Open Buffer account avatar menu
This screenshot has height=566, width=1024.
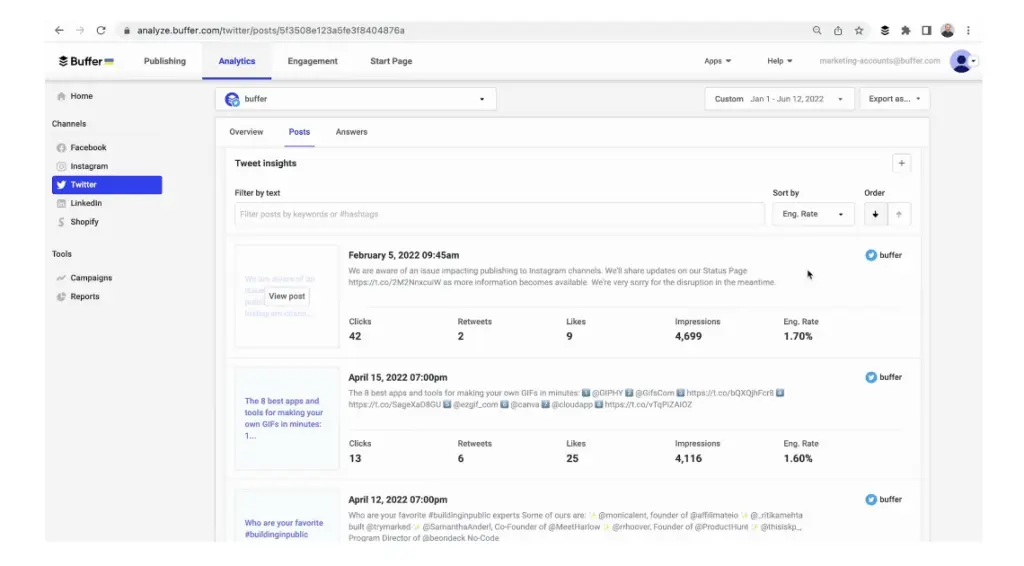(963, 61)
